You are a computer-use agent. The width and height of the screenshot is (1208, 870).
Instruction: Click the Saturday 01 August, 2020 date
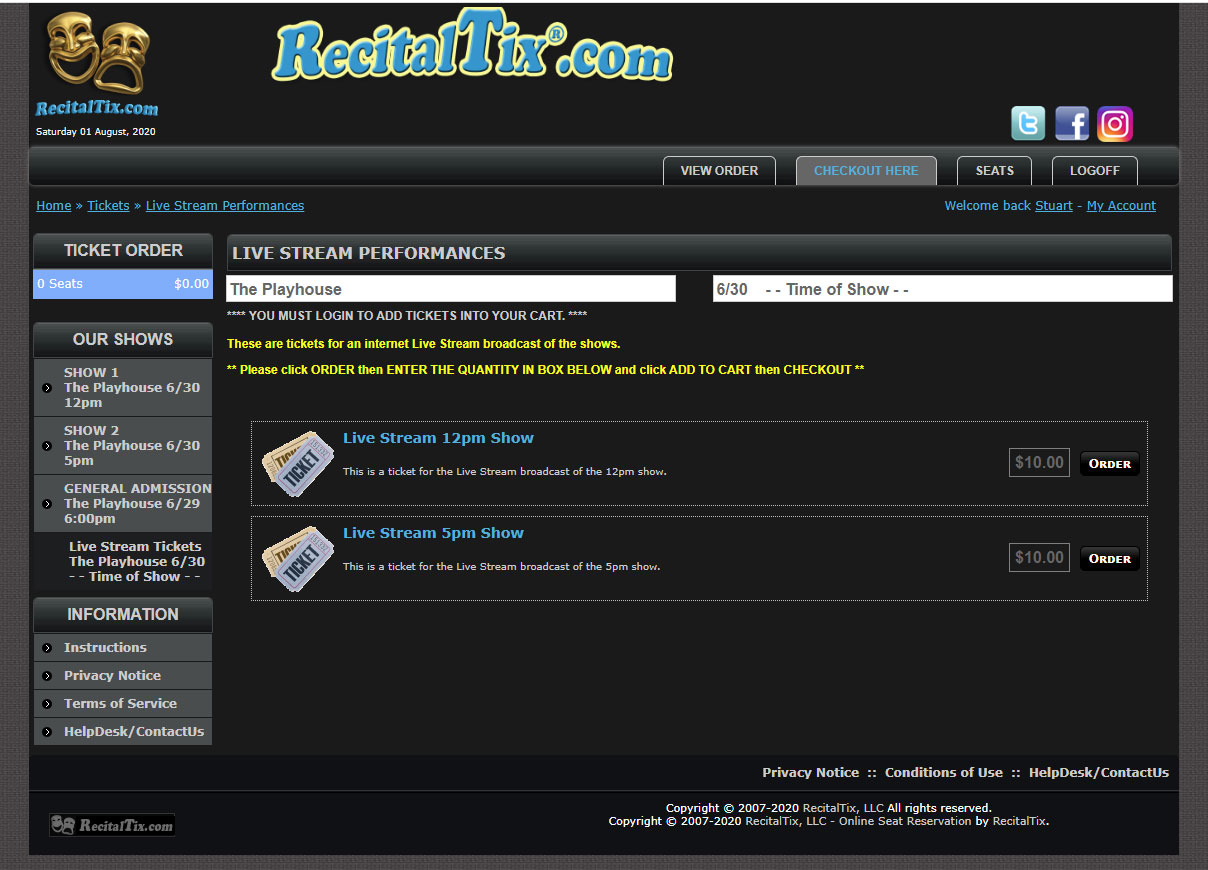pyautogui.click(x=96, y=132)
